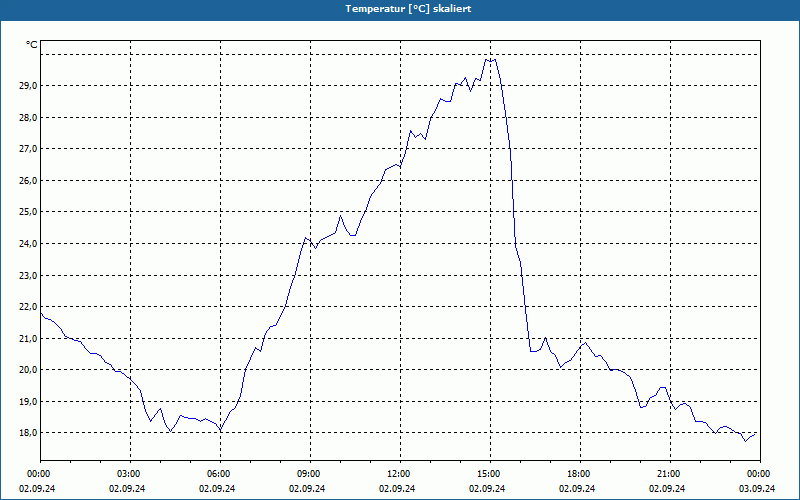Select the 28,0 y-axis label
Screen dimensions: 800x500
tap(28, 117)
